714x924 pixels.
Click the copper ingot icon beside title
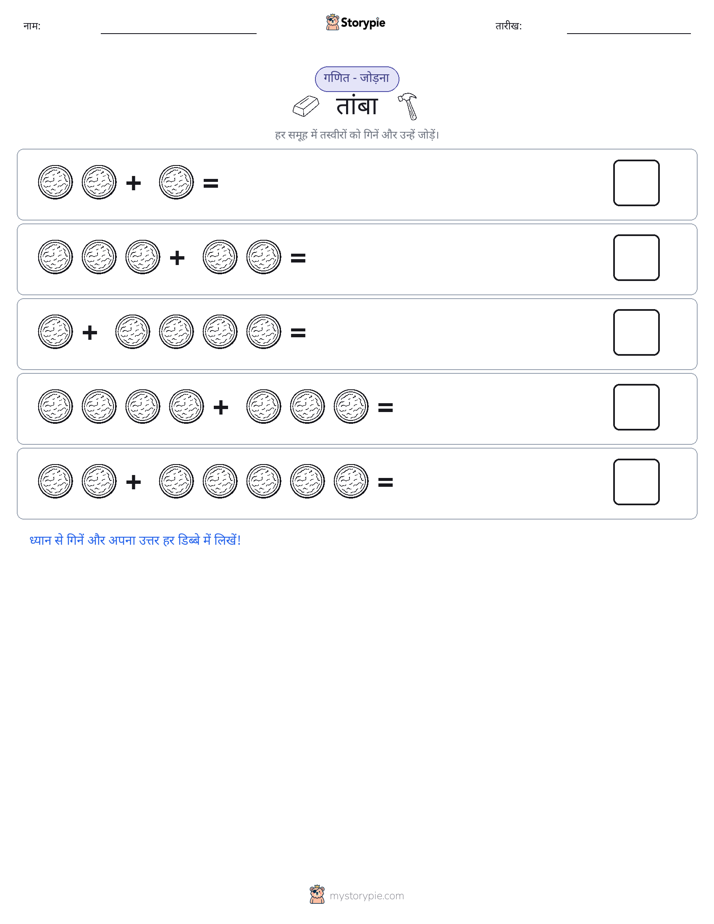(x=306, y=106)
